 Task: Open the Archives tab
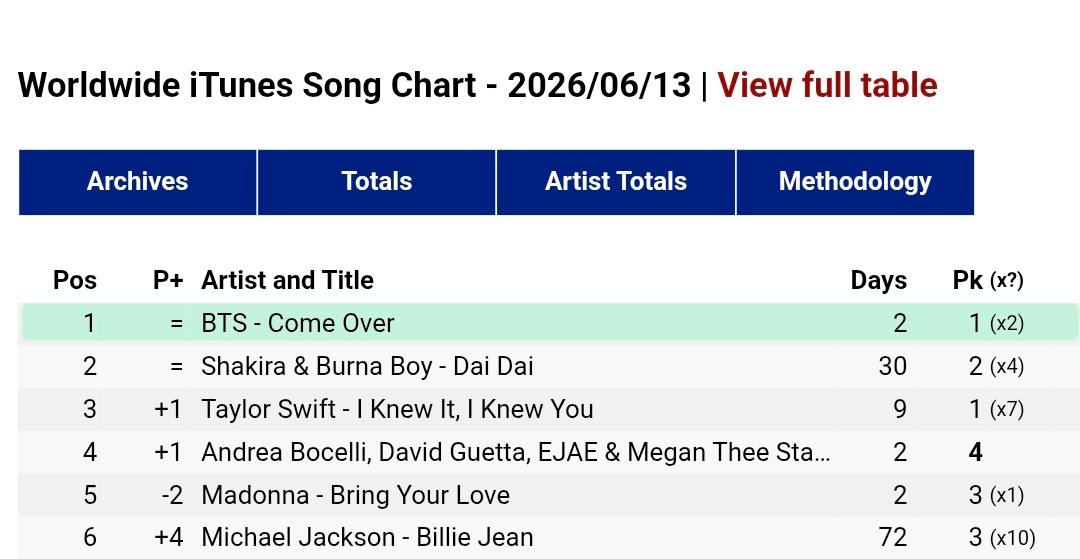(x=138, y=182)
